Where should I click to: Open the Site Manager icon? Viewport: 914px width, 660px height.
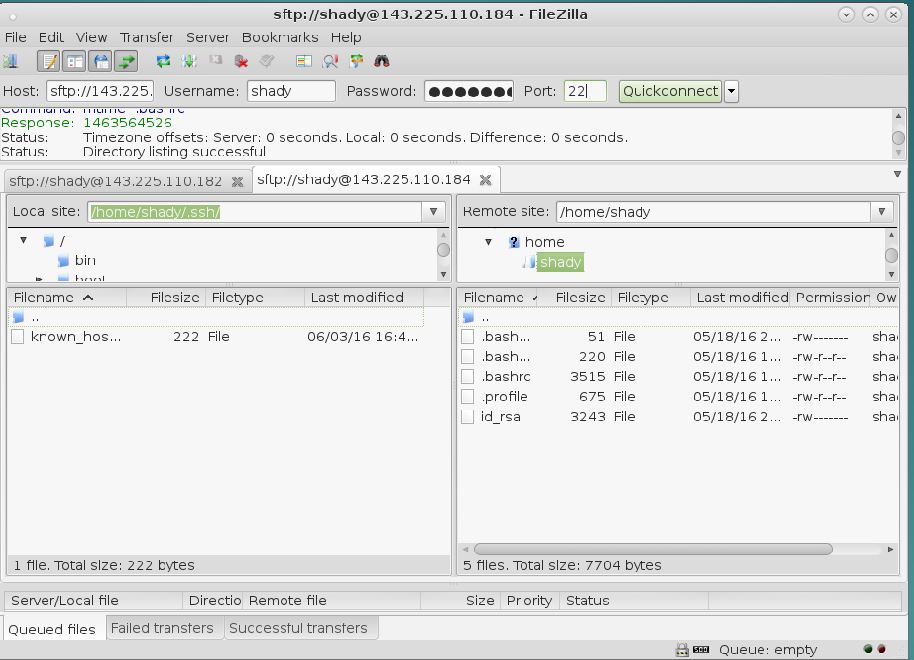tap(10, 61)
